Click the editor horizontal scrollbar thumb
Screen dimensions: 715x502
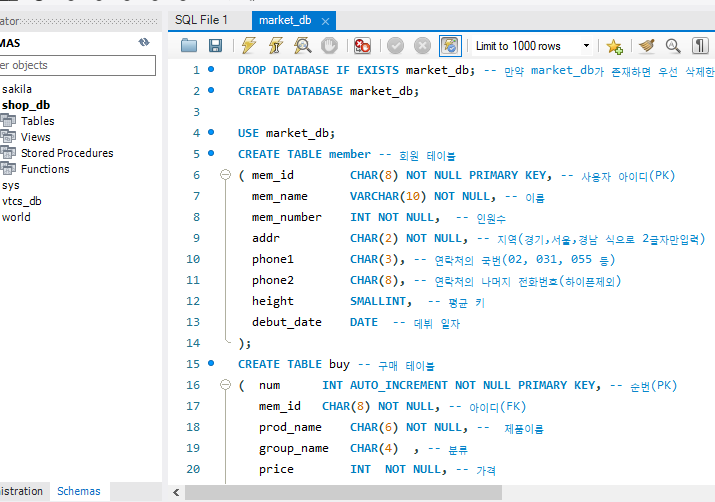343,492
